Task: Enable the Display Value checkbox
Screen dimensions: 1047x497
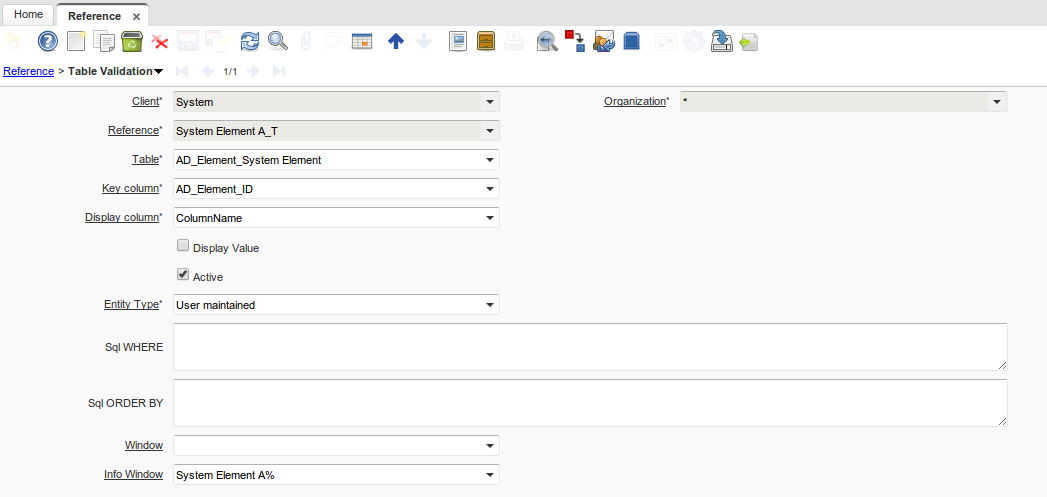Action: coord(182,246)
